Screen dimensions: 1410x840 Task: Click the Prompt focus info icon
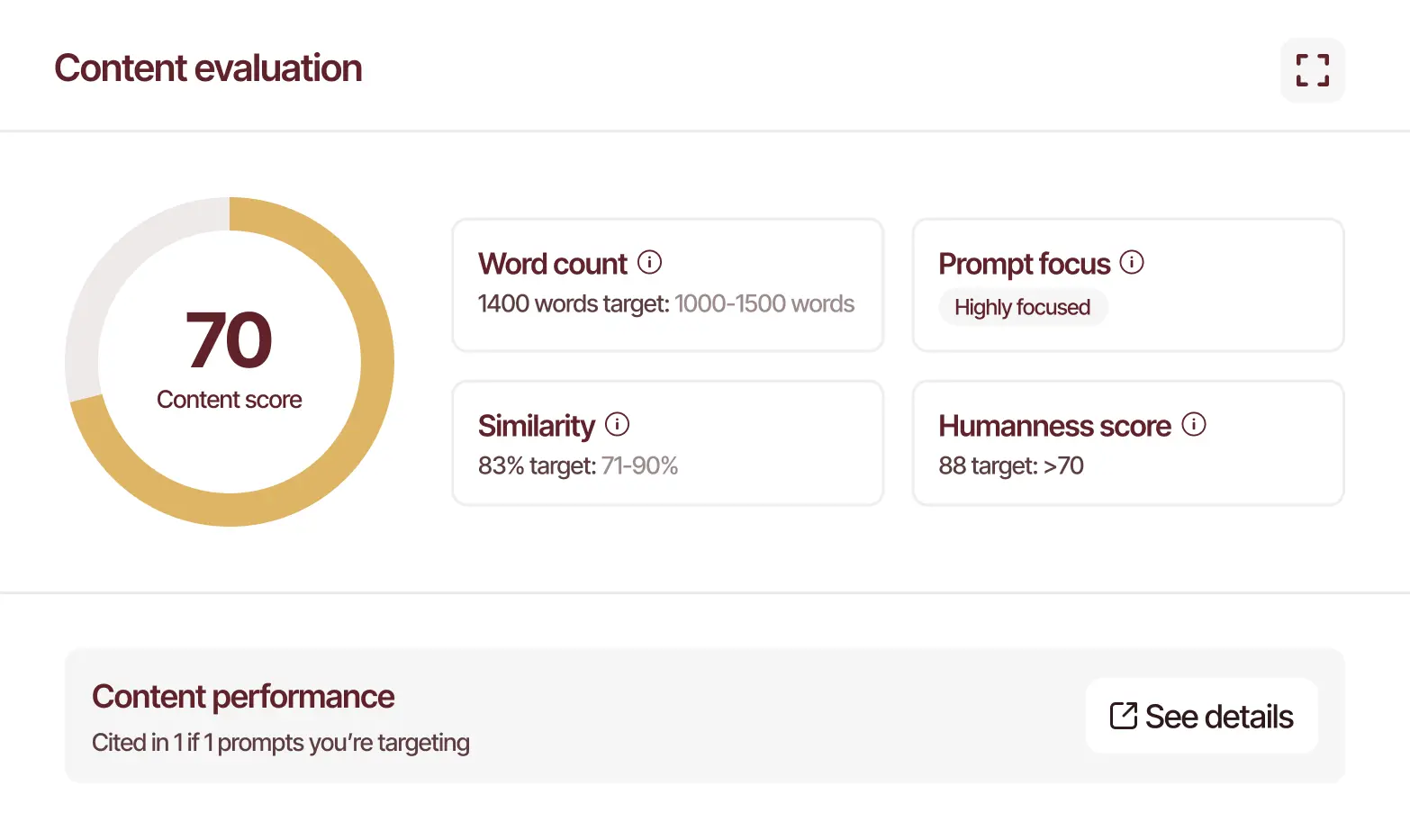point(1133,262)
